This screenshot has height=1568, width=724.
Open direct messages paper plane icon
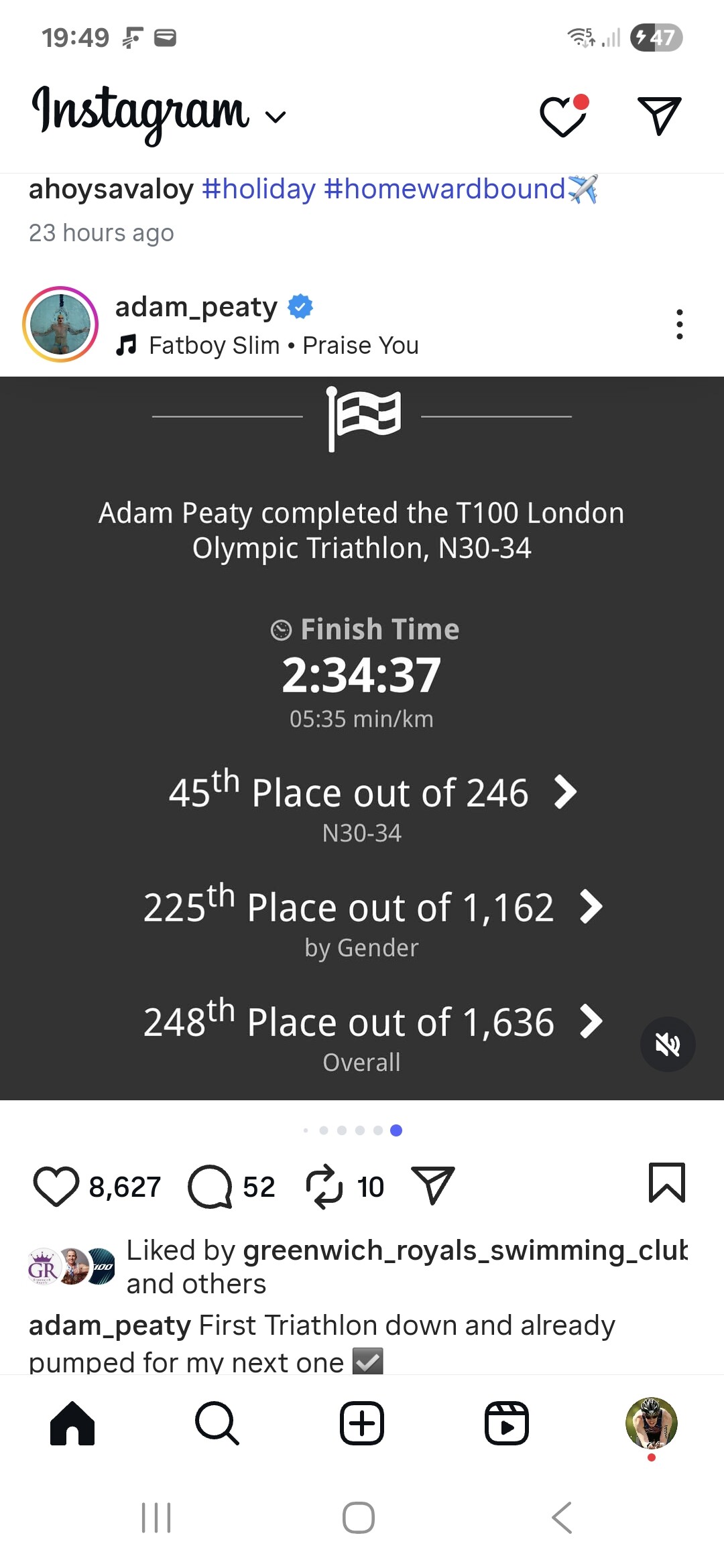pyautogui.click(x=659, y=115)
